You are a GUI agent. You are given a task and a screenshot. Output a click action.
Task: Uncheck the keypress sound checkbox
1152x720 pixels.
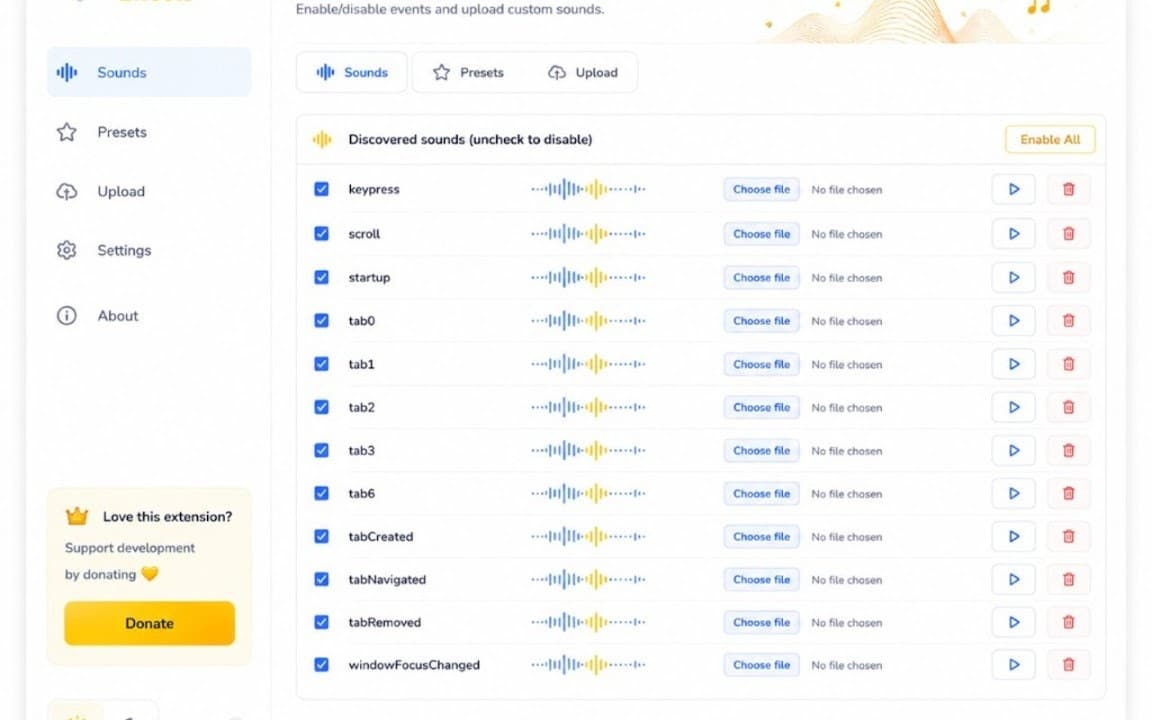322,189
